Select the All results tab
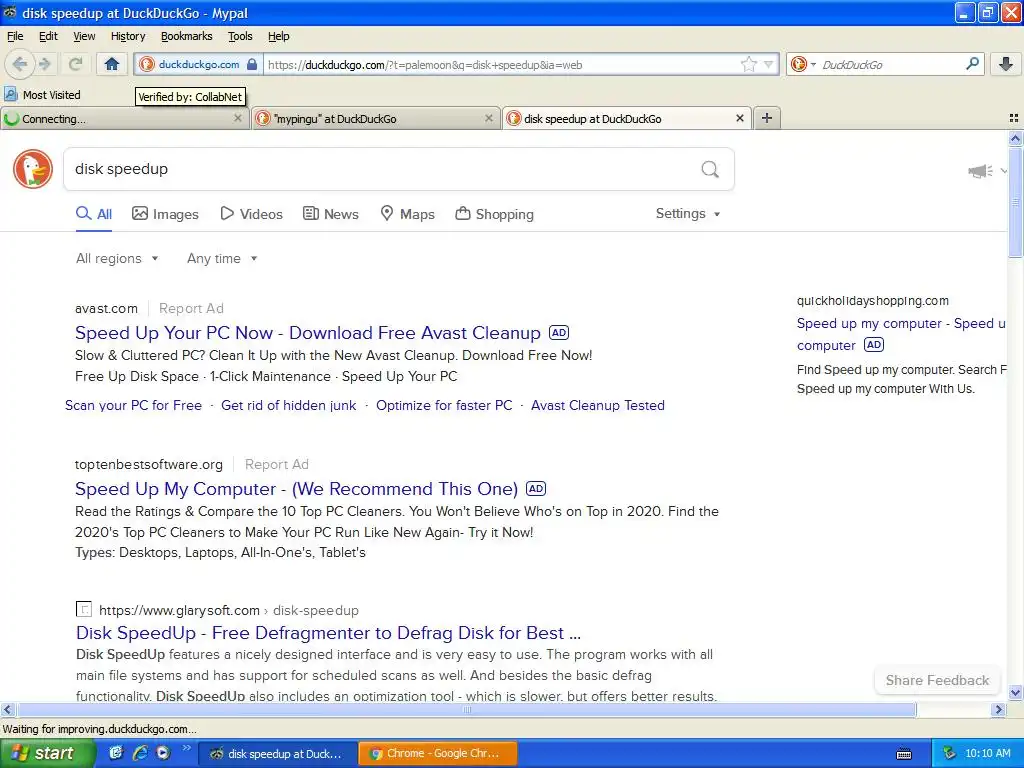This screenshot has height=768, width=1024. (x=94, y=214)
